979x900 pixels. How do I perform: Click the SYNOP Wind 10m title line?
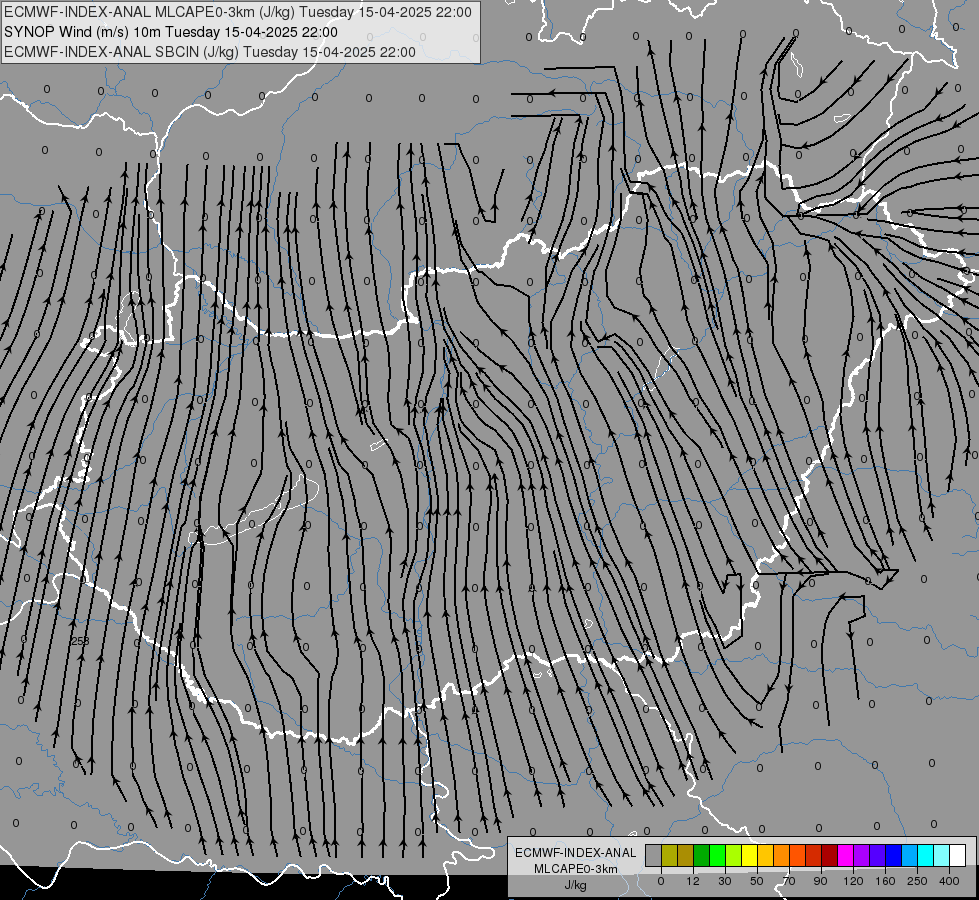coord(171,32)
